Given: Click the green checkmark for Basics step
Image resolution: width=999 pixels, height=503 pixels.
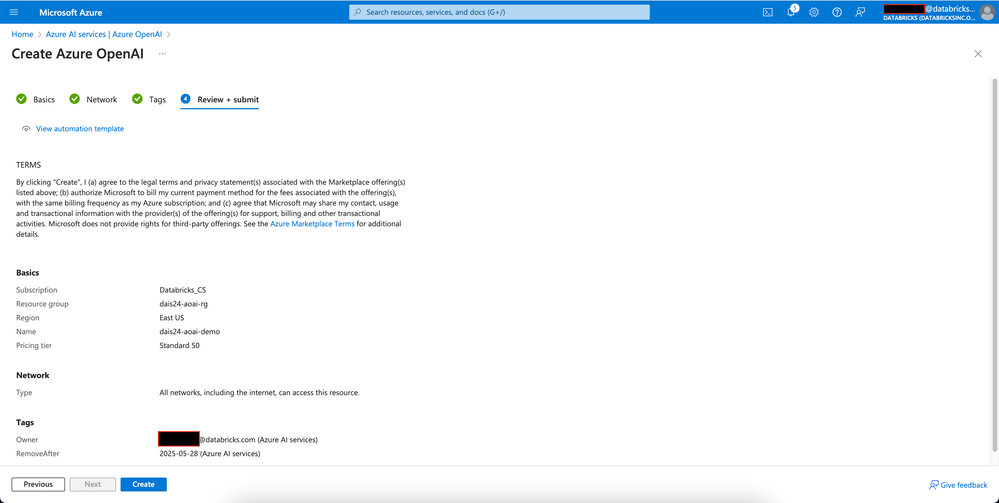Looking at the screenshot, I should [22, 99].
